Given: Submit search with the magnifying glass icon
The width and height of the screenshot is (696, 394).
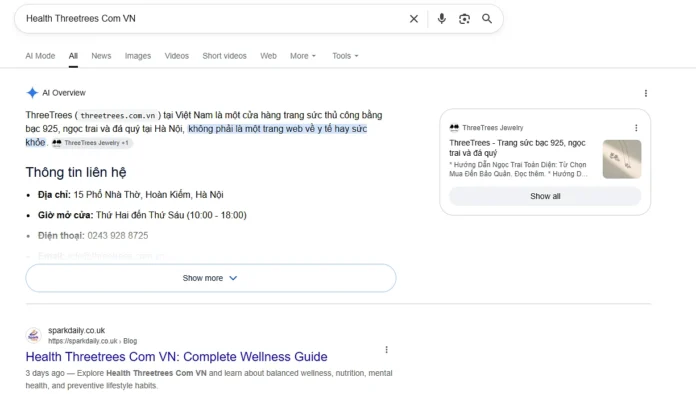Looking at the screenshot, I should (x=487, y=19).
